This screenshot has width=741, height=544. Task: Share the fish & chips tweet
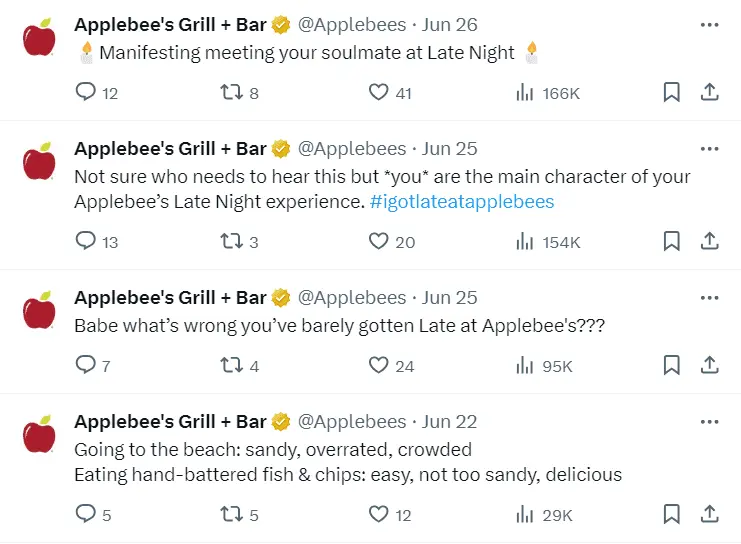point(709,515)
